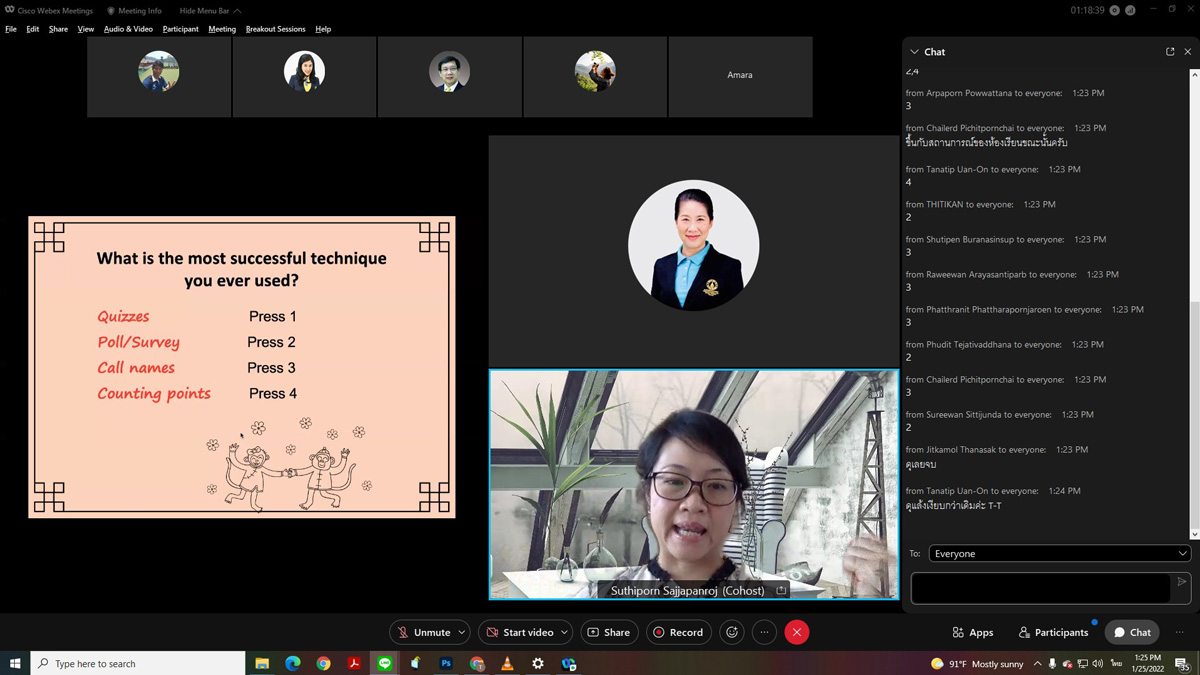Click the pin icon beside the speaker name
The width and height of the screenshot is (1200, 675).
click(781, 591)
